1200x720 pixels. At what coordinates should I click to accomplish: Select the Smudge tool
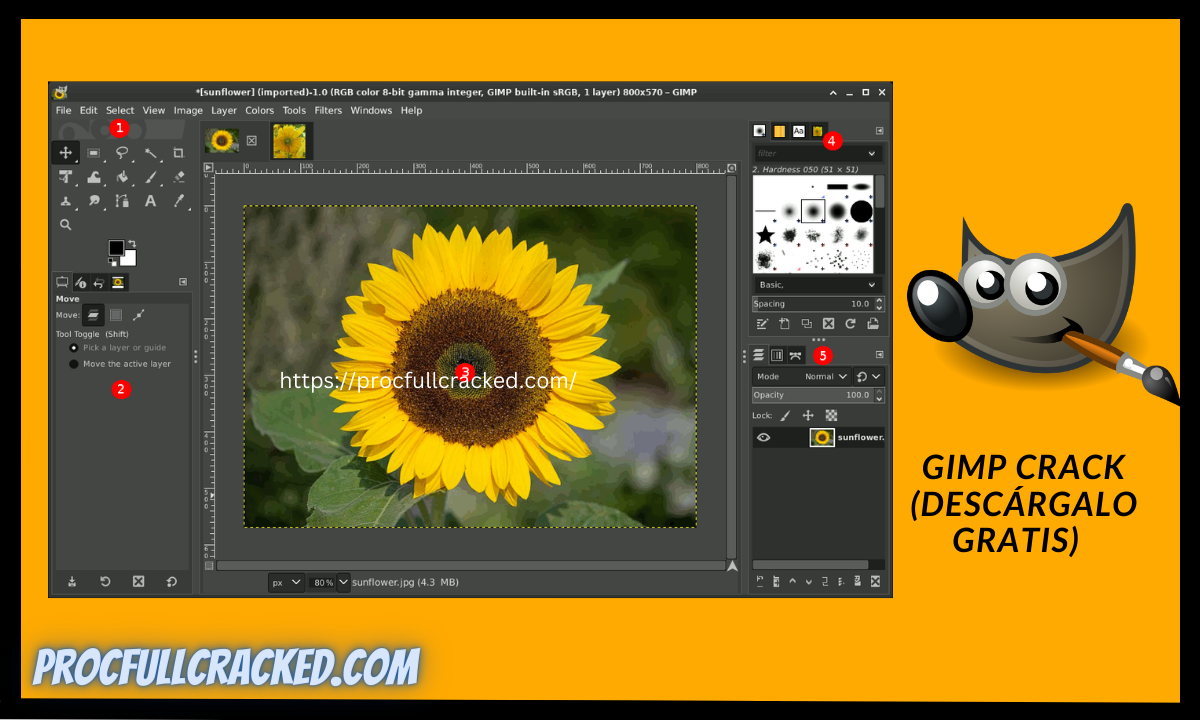[x=94, y=201]
